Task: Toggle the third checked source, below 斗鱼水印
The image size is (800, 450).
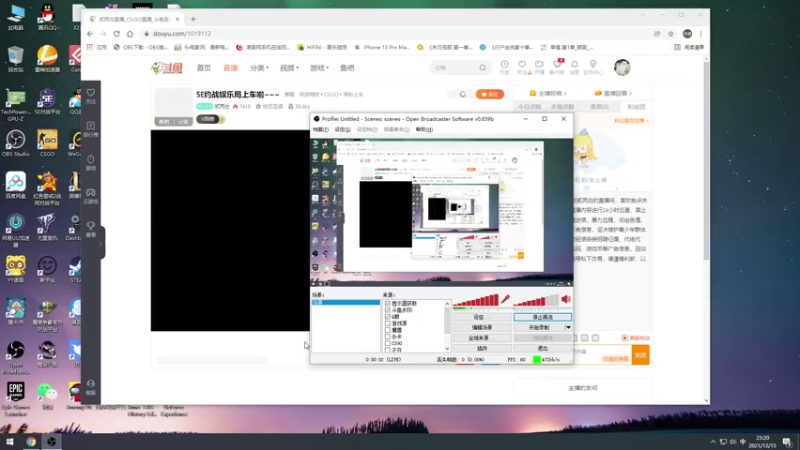Action: tap(388, 317)
